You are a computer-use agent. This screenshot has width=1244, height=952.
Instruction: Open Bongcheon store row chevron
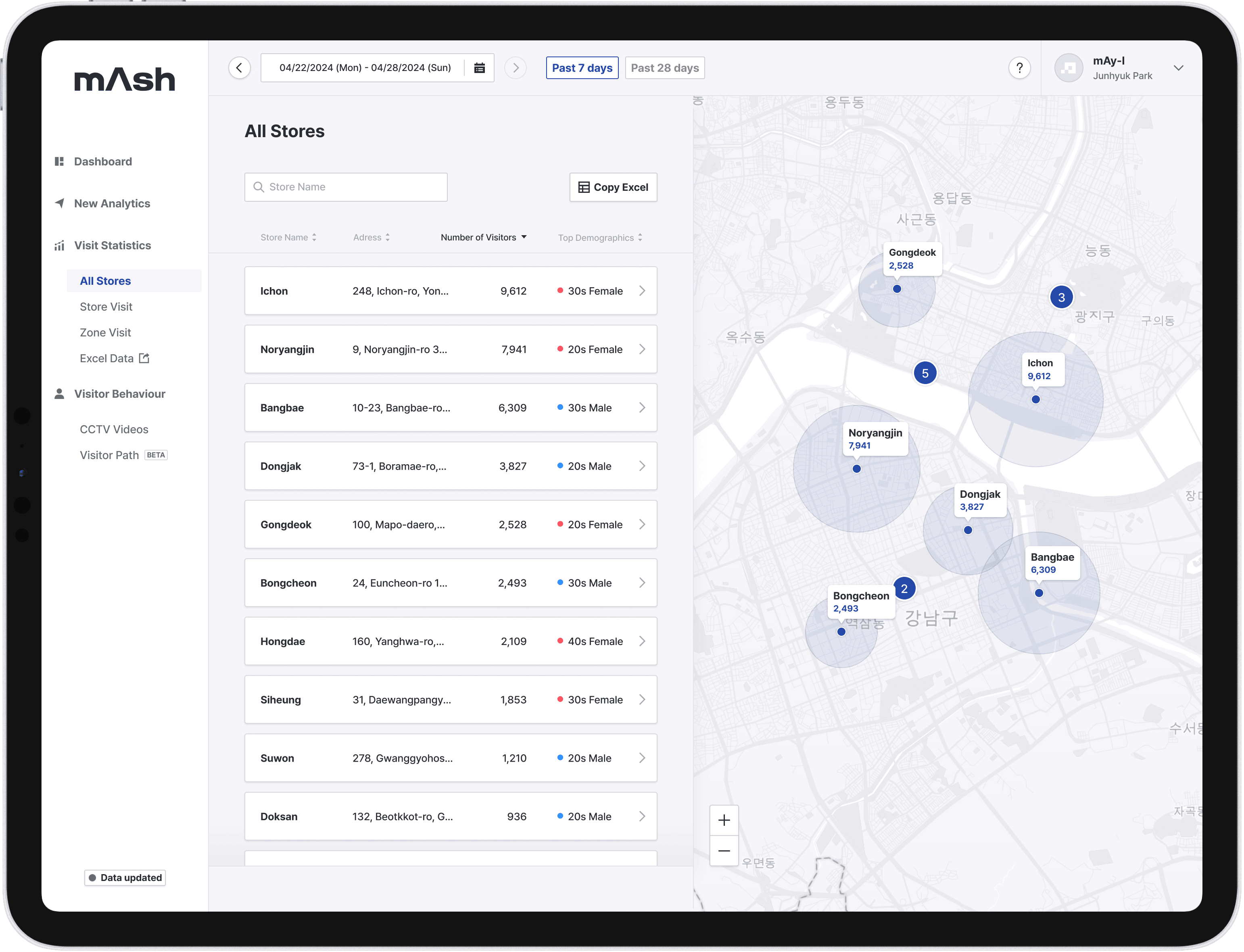tap(643, 582)
